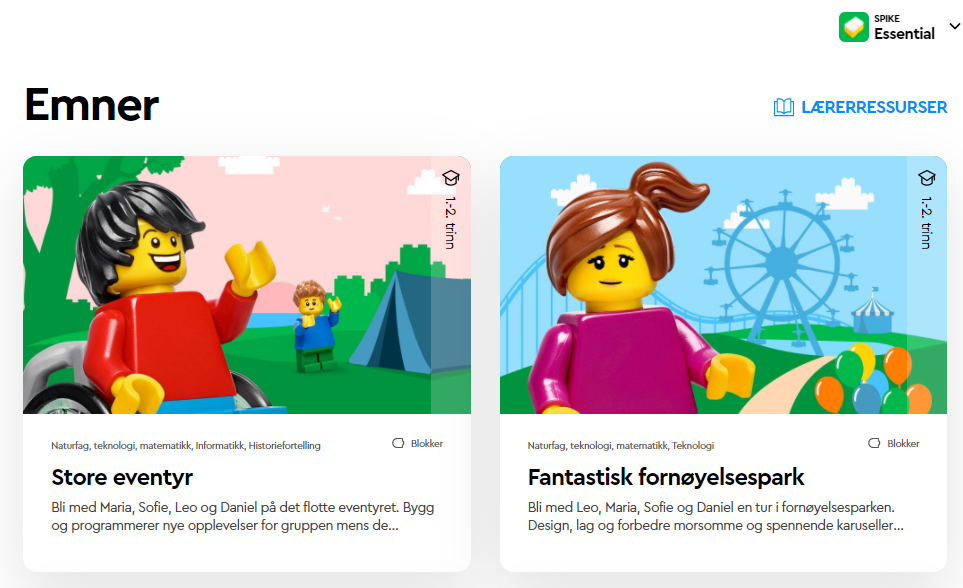Click the Blokker icon on Store eventyr card
This screenshot has width=963, height=588.
point(398,443)
